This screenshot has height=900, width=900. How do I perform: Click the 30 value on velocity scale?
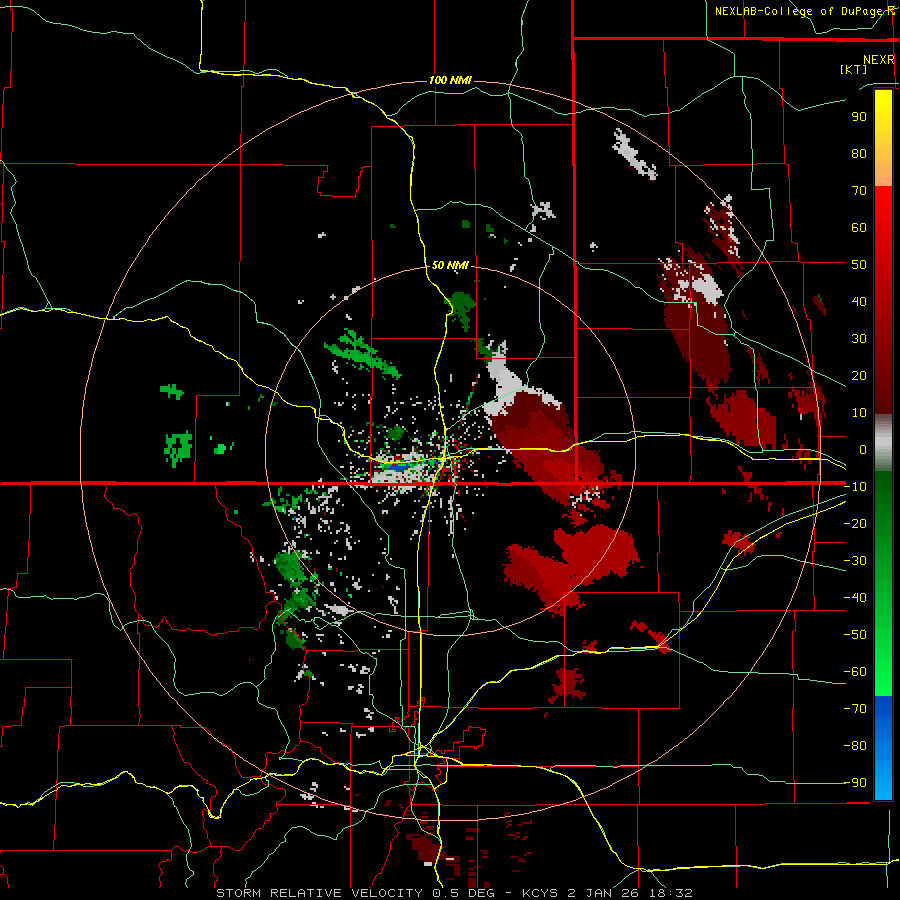tap(859, 339)
